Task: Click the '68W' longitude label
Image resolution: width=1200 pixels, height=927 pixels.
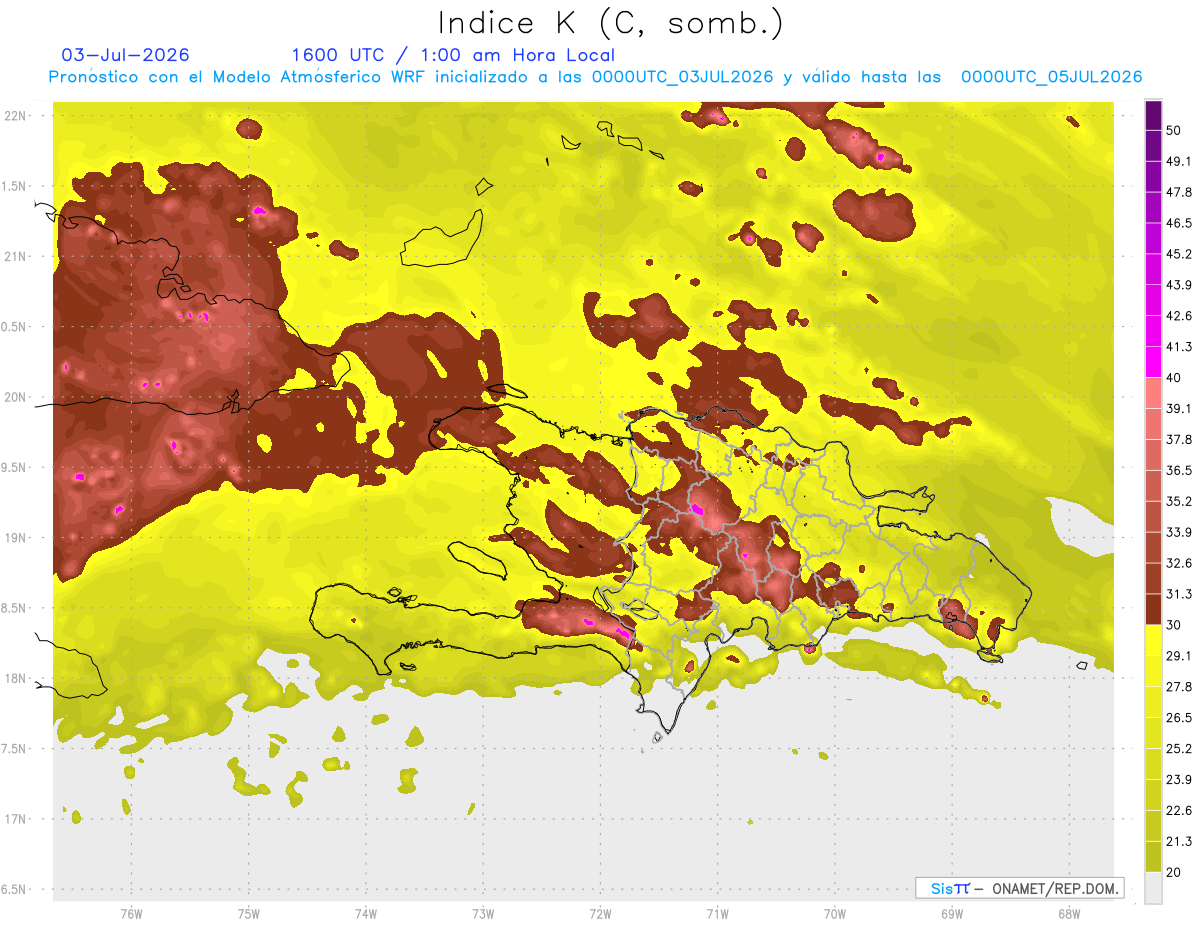Action: pyautogui.click(x=1069, y=914)
